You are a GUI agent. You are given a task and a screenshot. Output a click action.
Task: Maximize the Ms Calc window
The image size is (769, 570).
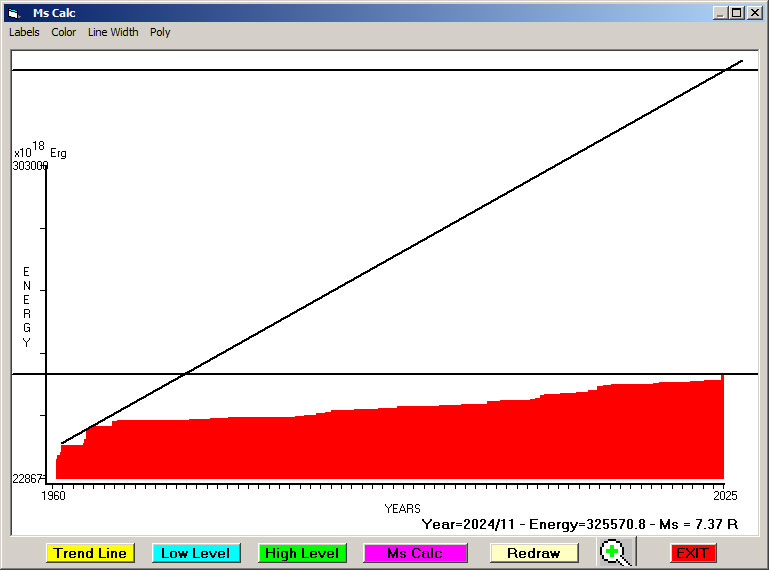tap(737, 13)
